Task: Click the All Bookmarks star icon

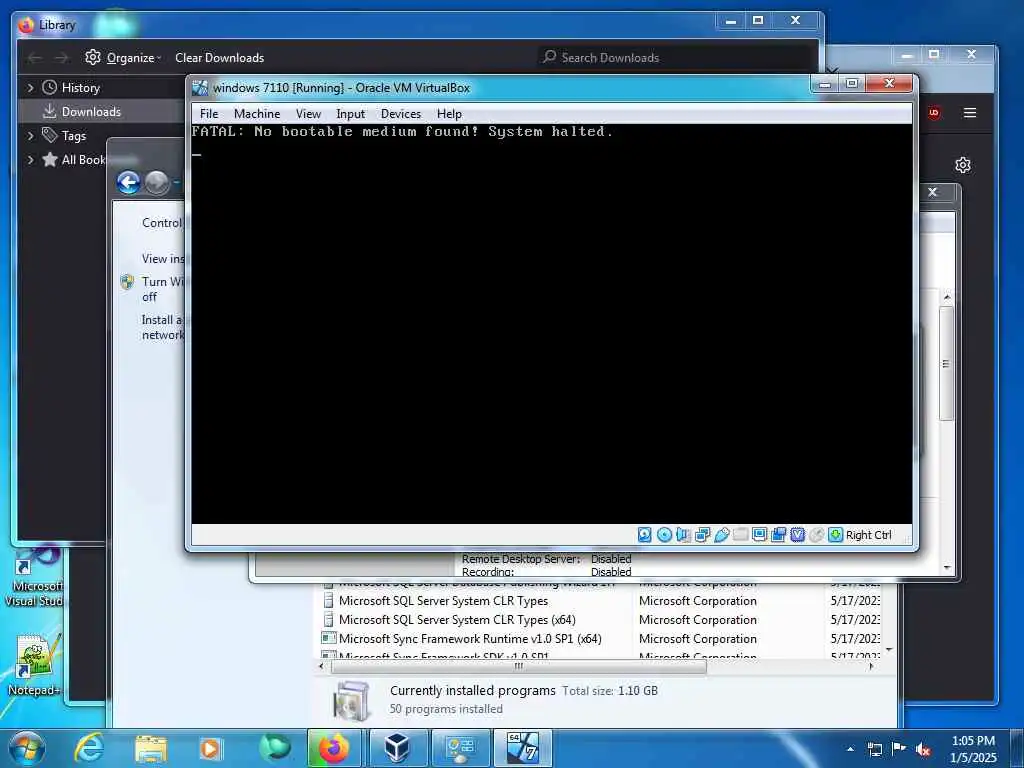Action: point(50,159)
